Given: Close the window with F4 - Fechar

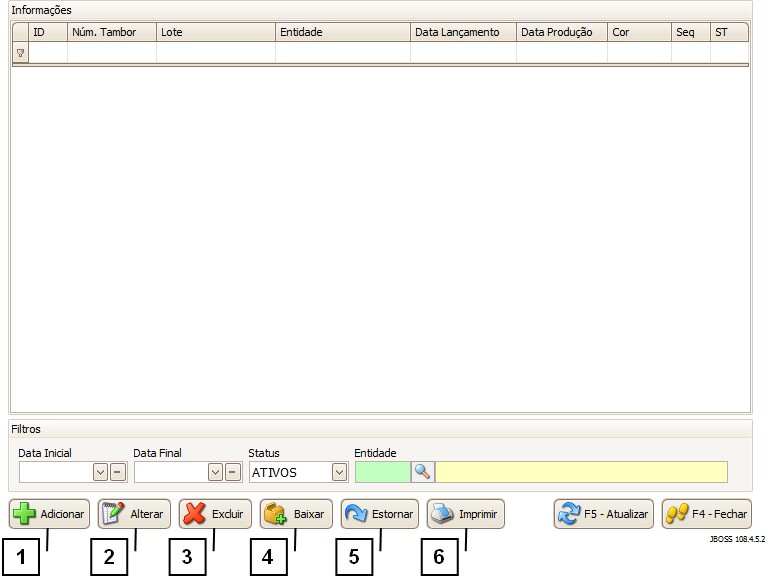Looking at the screenshot, I should click(x=706, y=514).
